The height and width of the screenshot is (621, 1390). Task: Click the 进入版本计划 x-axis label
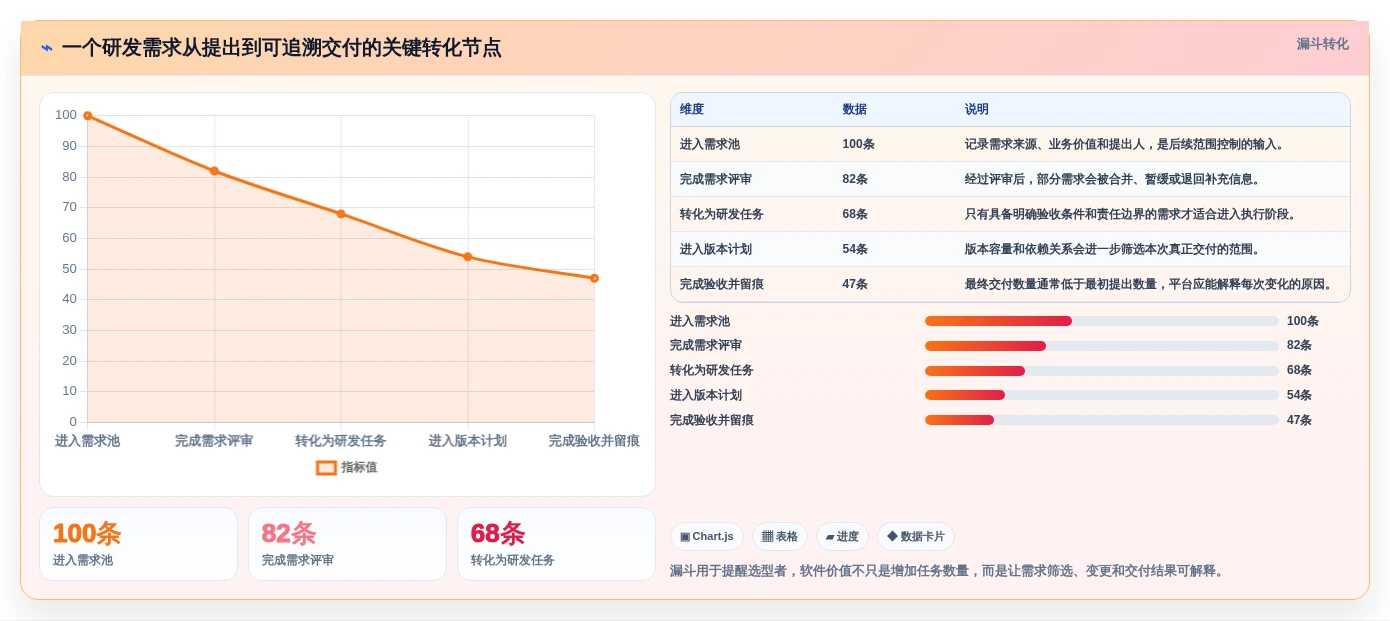tap(468, 441)
